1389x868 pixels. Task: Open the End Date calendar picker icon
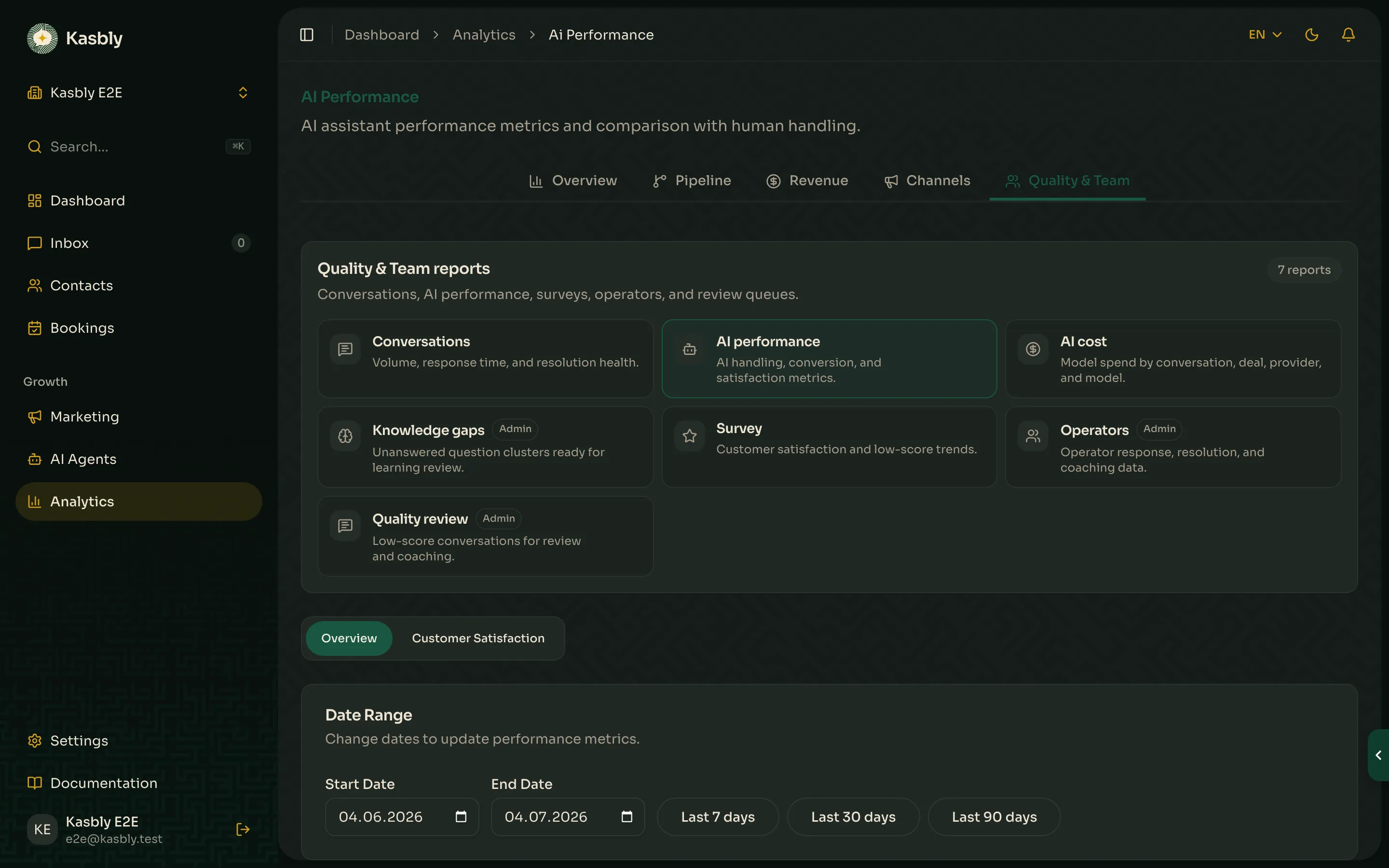(627, 817)
